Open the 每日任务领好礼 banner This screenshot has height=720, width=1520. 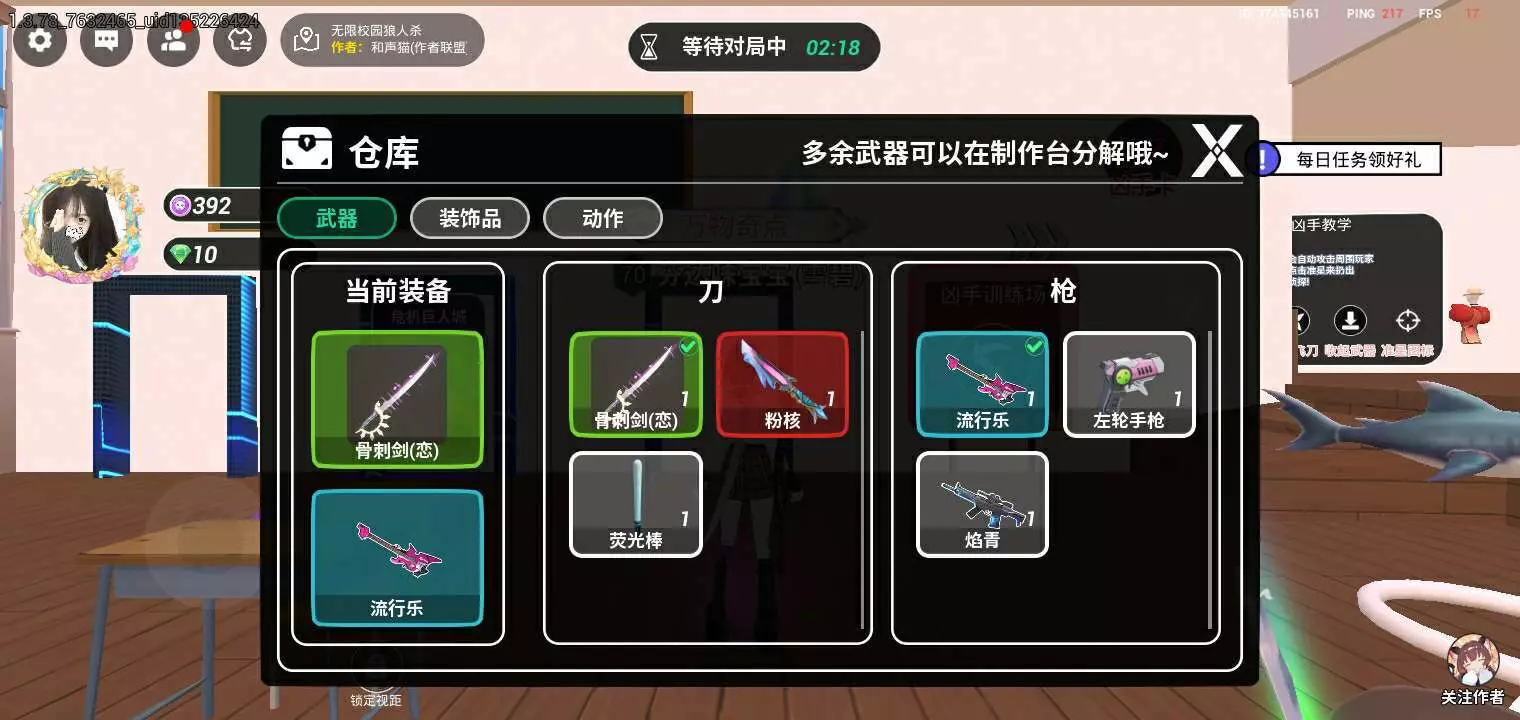tap(1345, 159)
